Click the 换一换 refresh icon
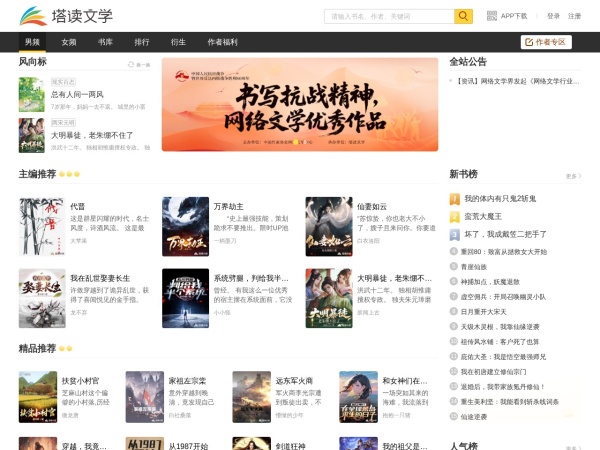This screenshot has height=450, width=600. (132, 64)
